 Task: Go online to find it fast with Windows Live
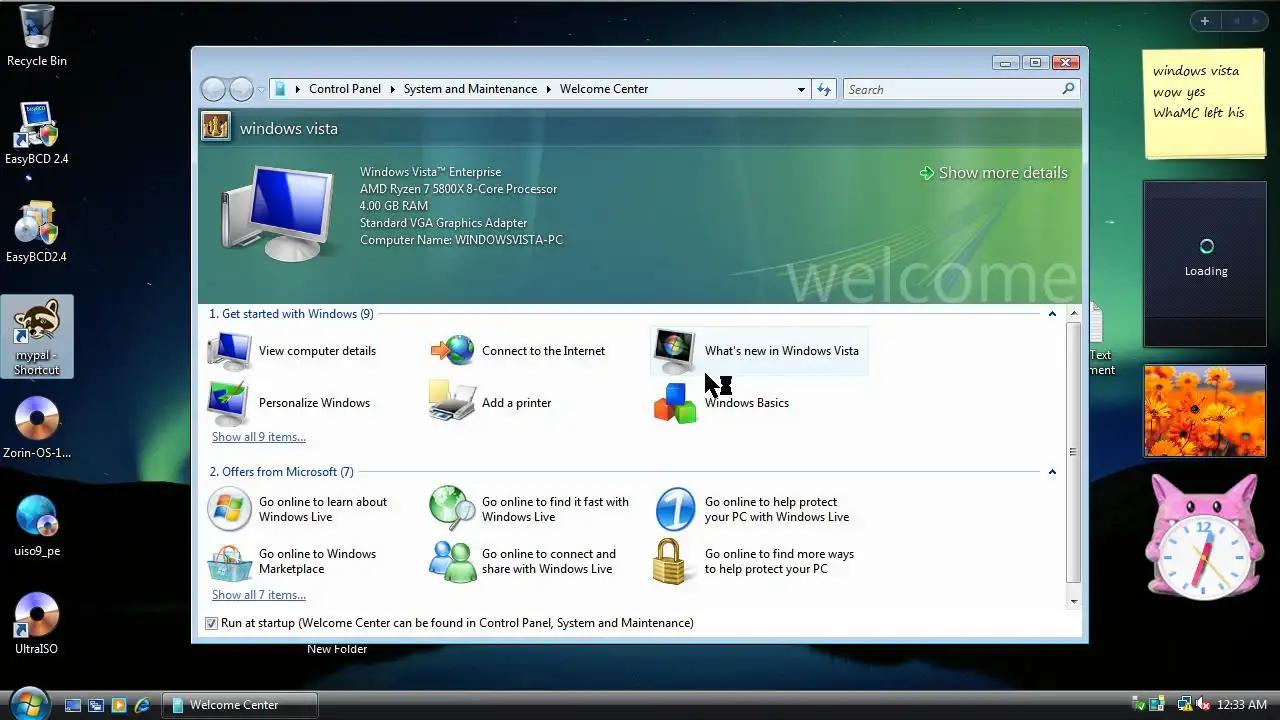coord(530,509)
